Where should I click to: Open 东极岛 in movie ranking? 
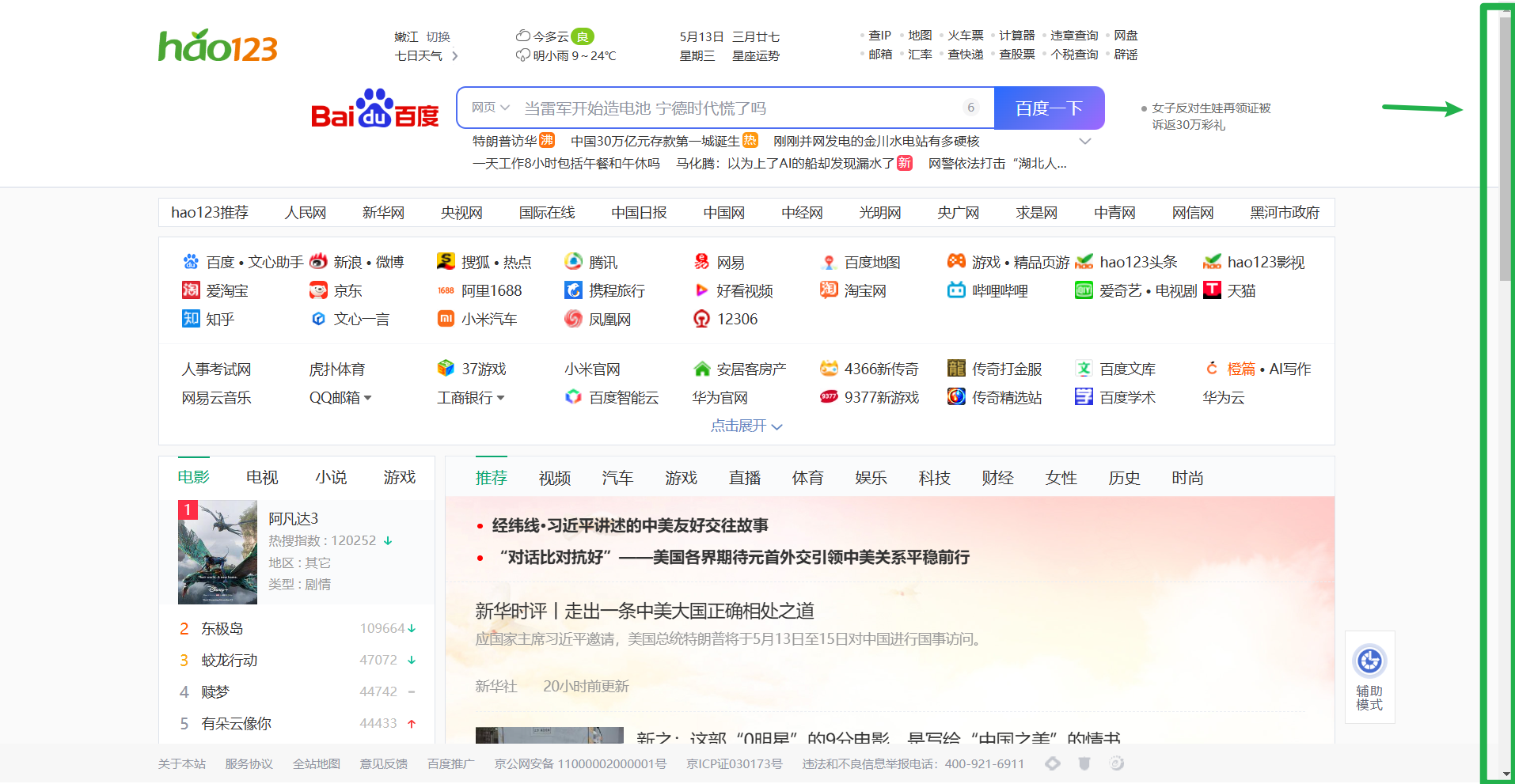pyautogui.click(x=222, y=628)
